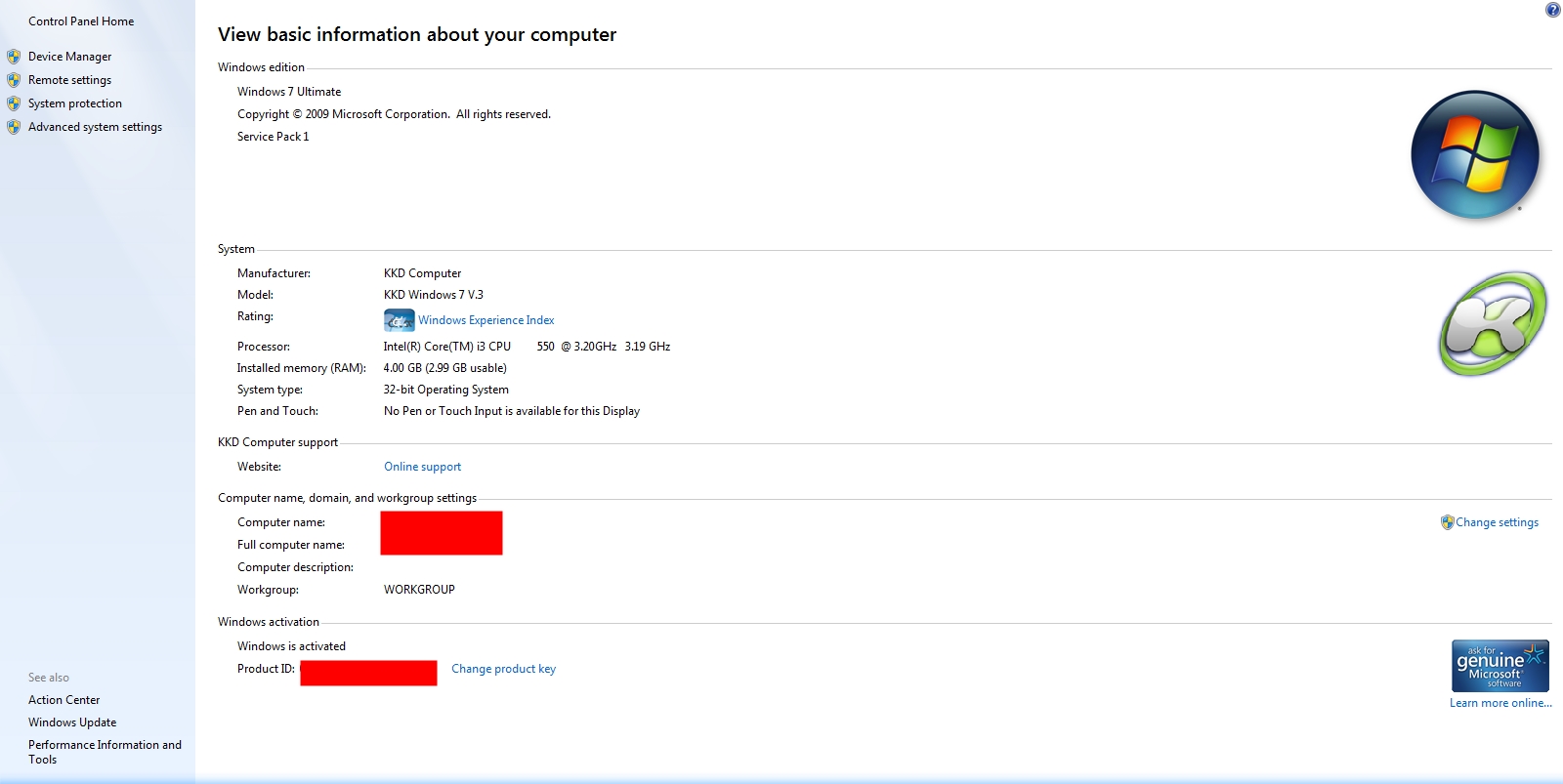The width and height of the screenshot is (1563, 784).
Task: Click the '4.00 GB (2.99 GB usable)' memory value
Action: point(444,368)
